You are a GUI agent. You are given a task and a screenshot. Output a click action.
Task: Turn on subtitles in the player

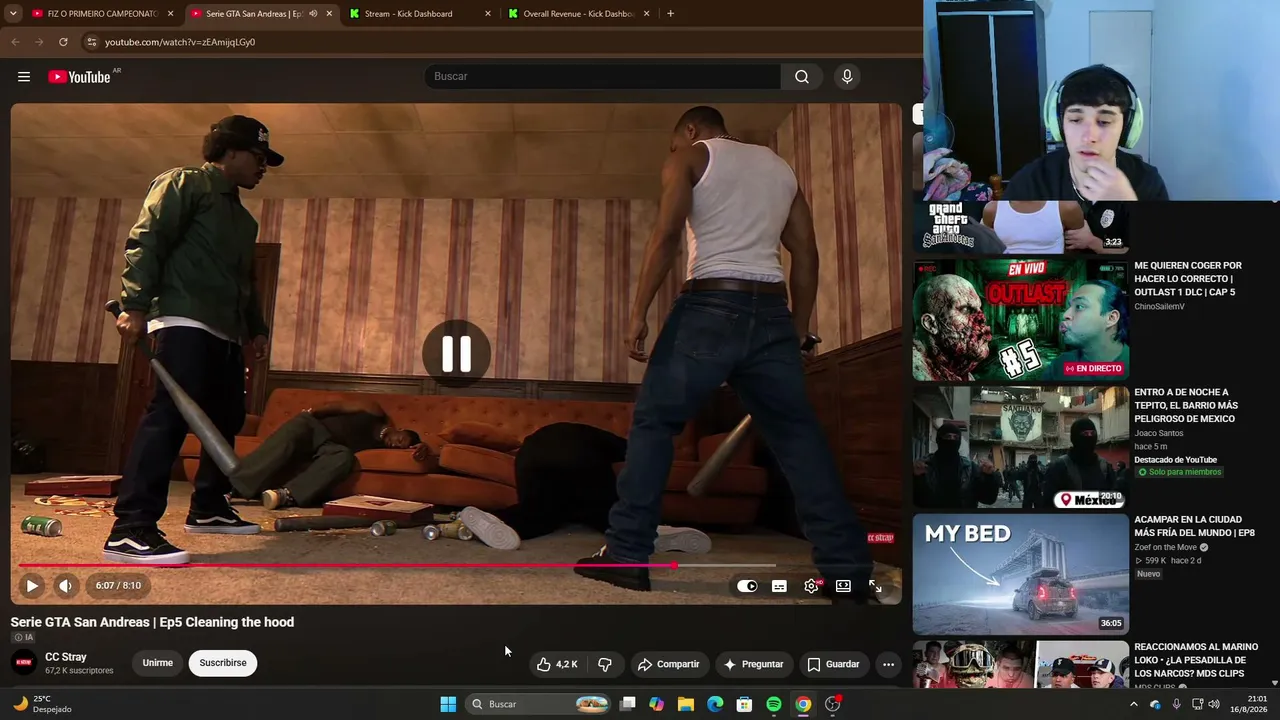pyautogui.click(x=779, y=586)
